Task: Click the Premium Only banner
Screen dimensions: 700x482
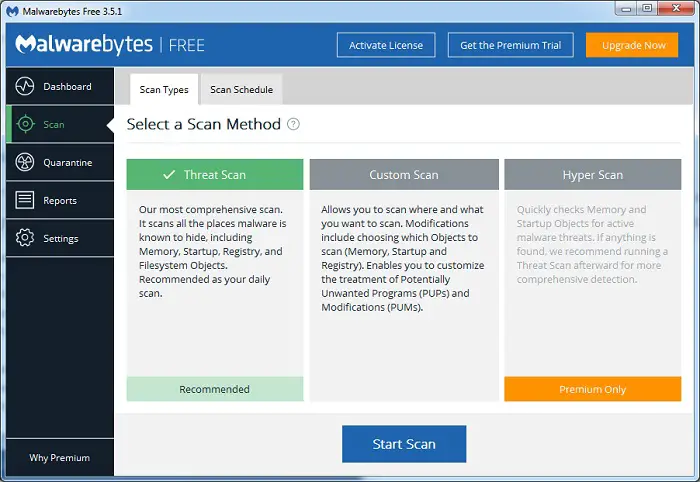Action: (593, 389)
